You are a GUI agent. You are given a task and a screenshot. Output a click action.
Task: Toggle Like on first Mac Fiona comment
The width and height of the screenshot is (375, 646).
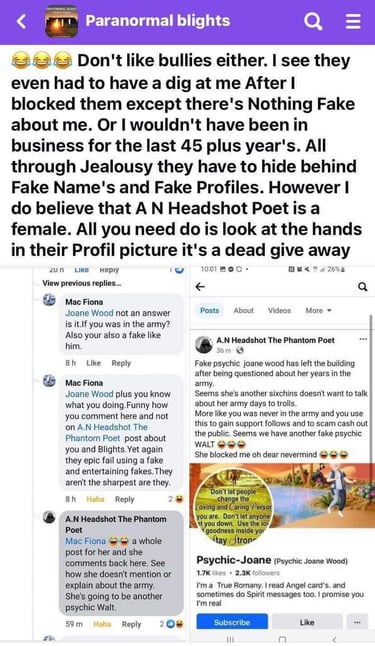(x=94, y=363)
